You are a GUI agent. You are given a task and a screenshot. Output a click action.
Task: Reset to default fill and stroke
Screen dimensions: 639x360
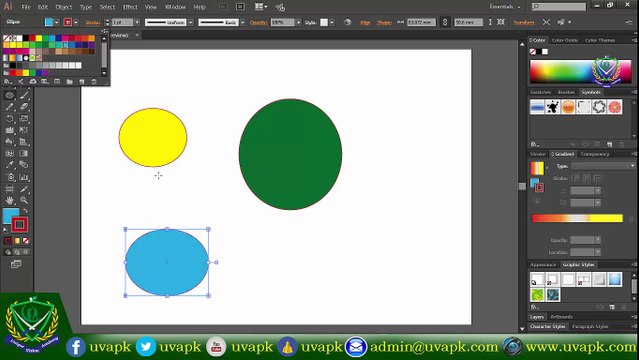tap(6, 231)
